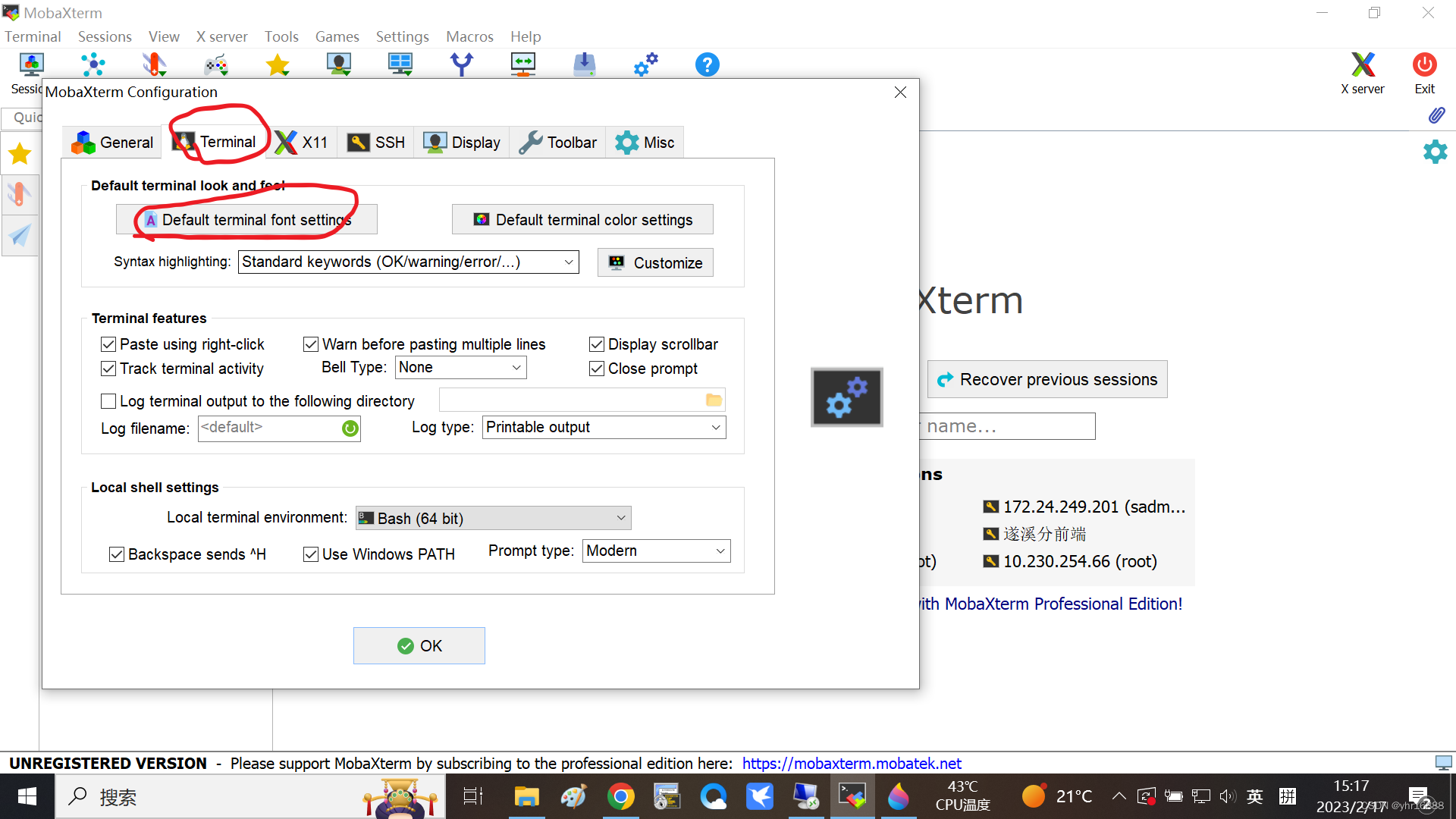1456x819 pixels.
Task: Open the Prompt type dropdown
Action: [657, 551]
